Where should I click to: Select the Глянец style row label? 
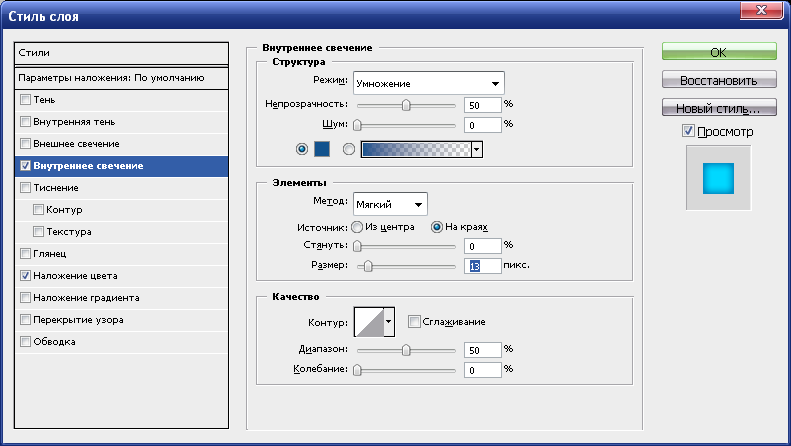pyautogui.click(x=49, y=254)
